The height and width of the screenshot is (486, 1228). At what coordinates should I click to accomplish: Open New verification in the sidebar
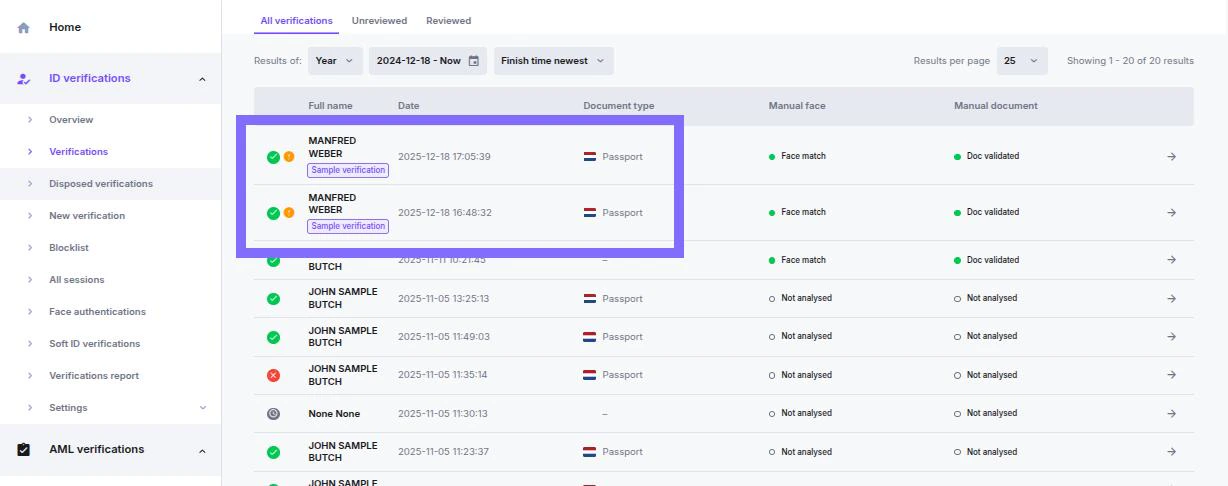click(x=87, y=216)
